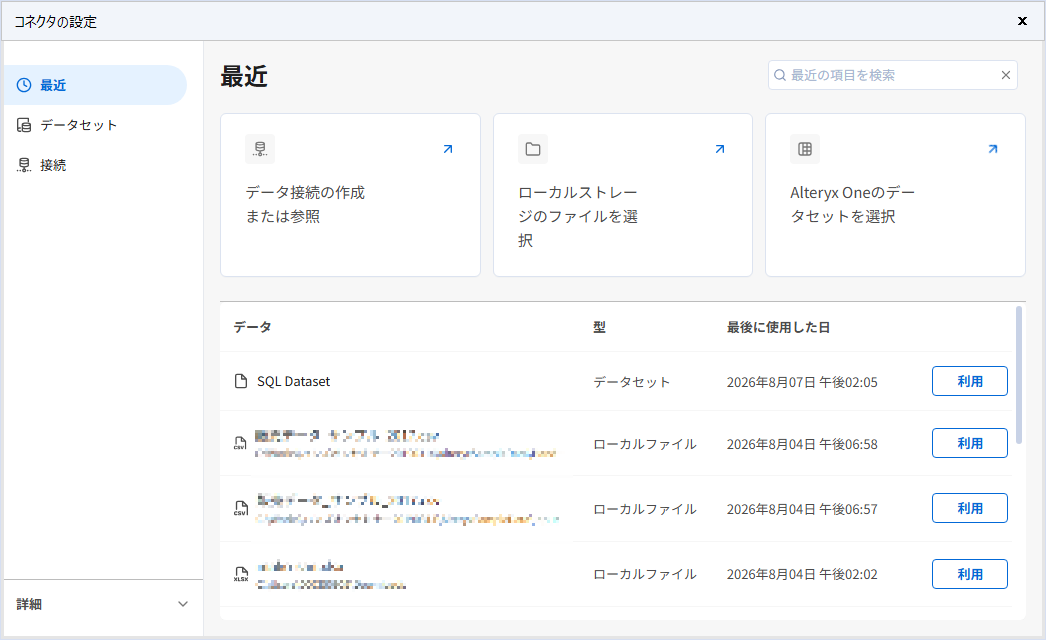Click the database icon on データ接続 card
This screenshot has width=1046, height=640.
pyautogui.click(x=260, y=149)
